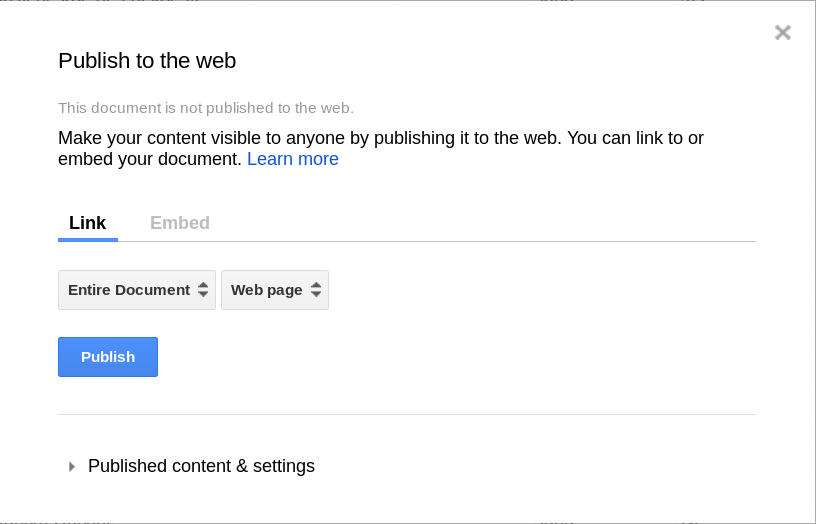816x524 pixels.
Task: Open the Learn more link
Action: click(292, 159)
